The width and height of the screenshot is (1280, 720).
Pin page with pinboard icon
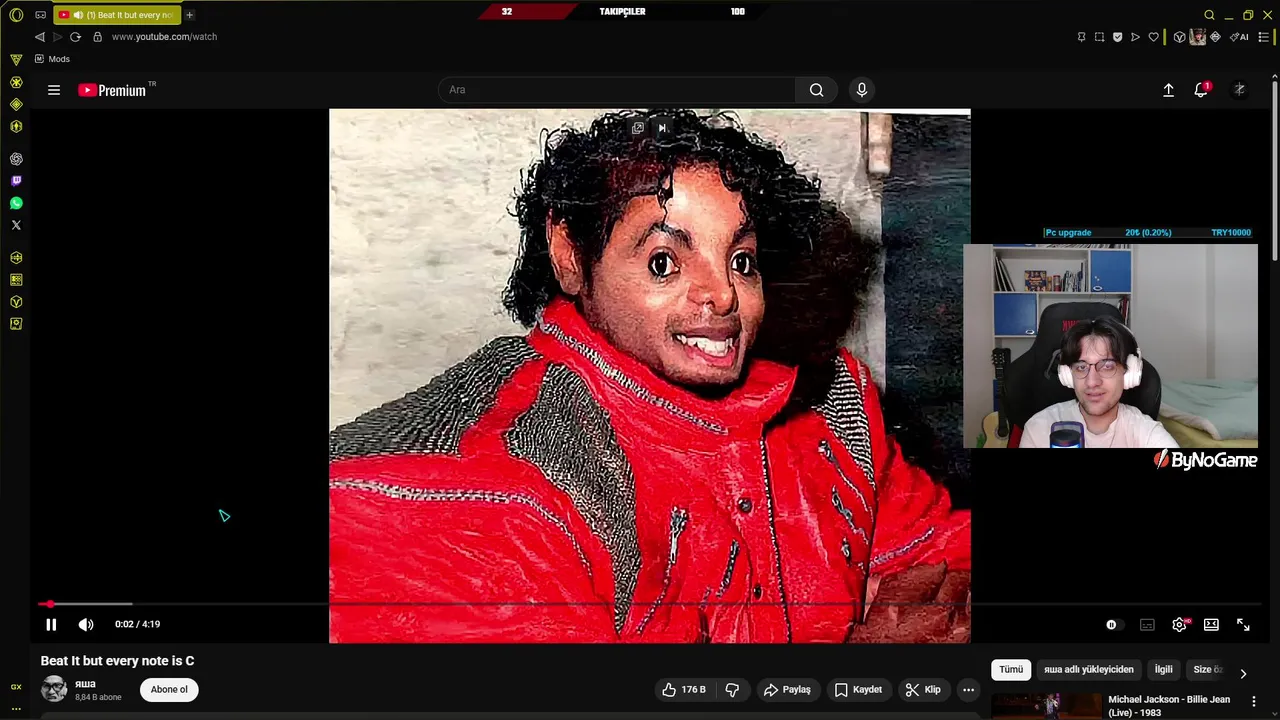coord(1081,37)
